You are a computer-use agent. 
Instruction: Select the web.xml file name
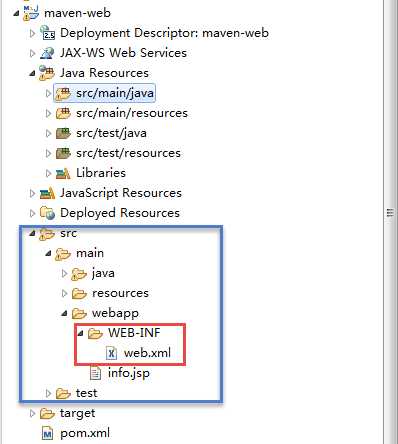coord(147,353)
